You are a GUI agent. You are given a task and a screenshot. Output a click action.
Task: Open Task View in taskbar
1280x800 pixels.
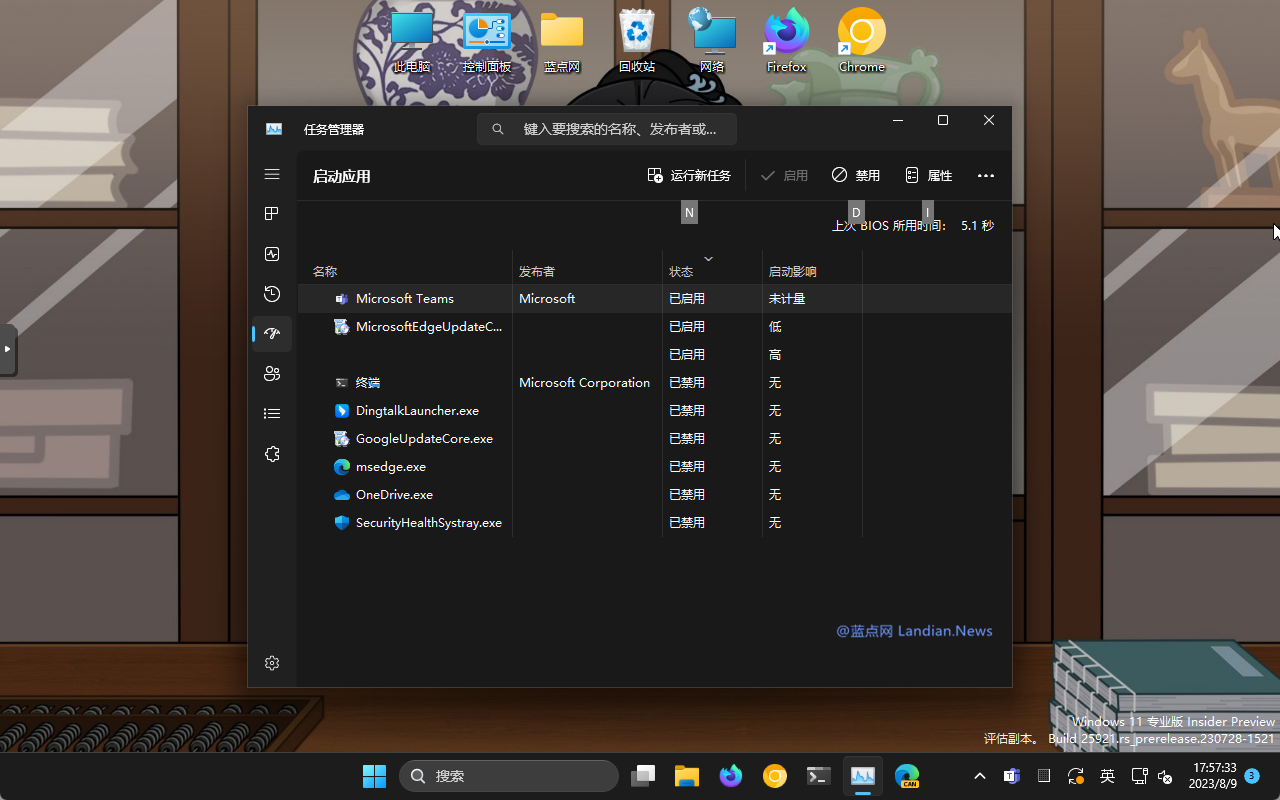643,776
